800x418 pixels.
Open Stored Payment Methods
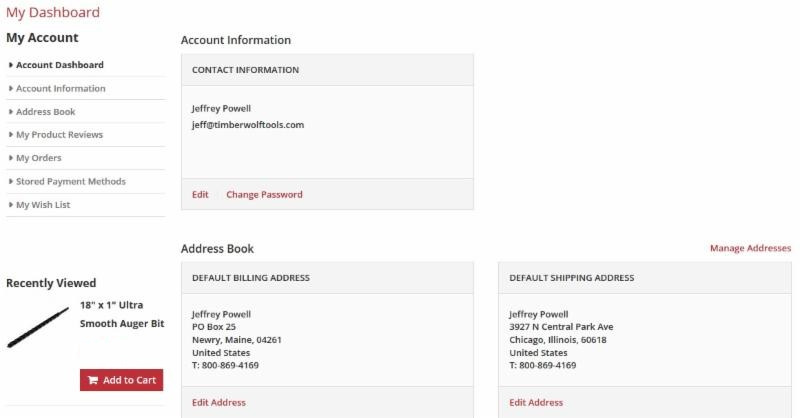click(x=70, y=182)
